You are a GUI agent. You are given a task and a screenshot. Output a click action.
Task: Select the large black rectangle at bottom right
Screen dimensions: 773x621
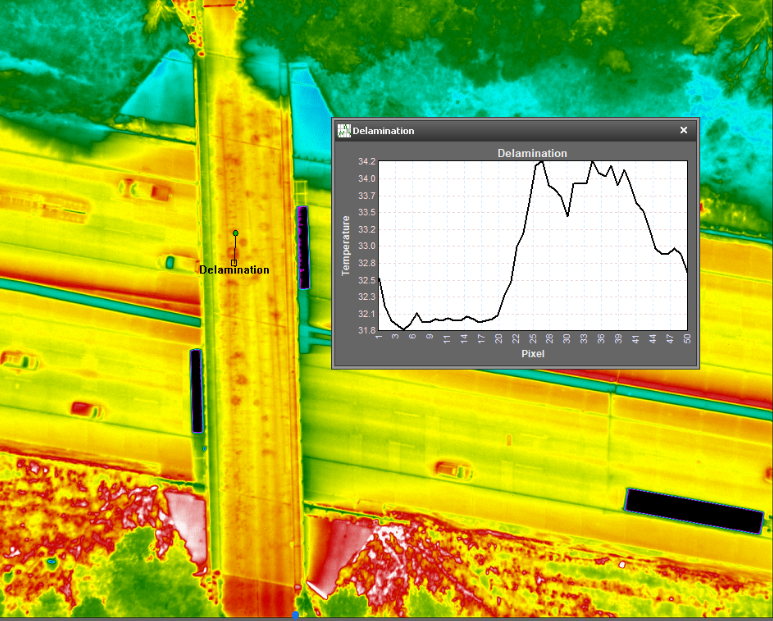pyautogui.click(x=694, y=510)
